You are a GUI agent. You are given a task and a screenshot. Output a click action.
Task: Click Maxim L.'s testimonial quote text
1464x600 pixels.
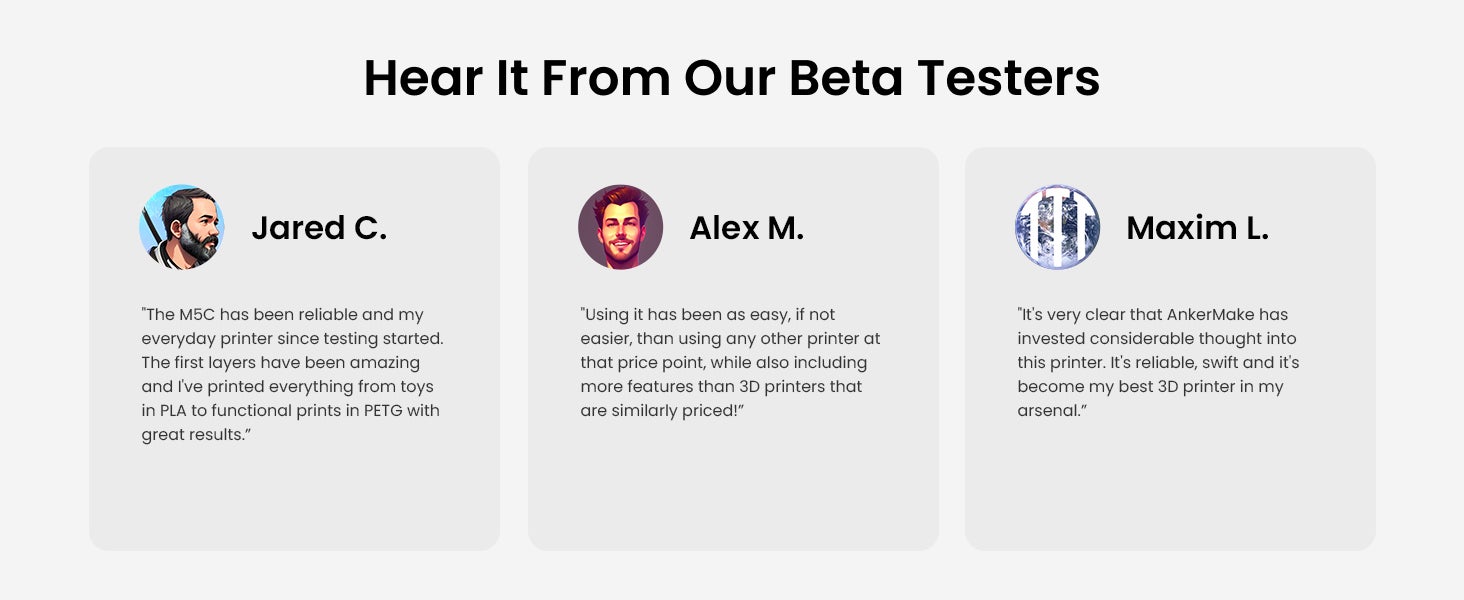1158,363
